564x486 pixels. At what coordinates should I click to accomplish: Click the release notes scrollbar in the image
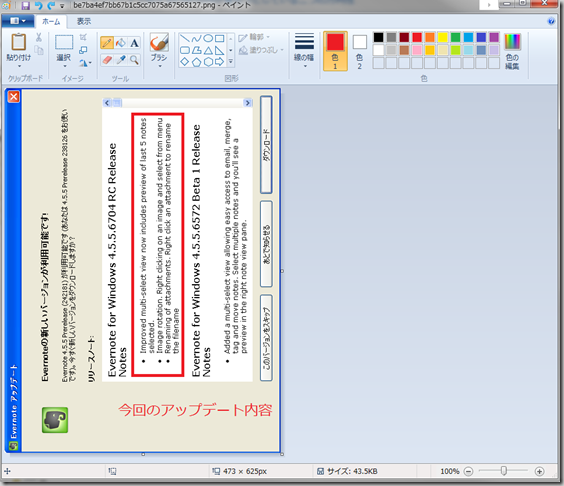click(x=177, y=103)
